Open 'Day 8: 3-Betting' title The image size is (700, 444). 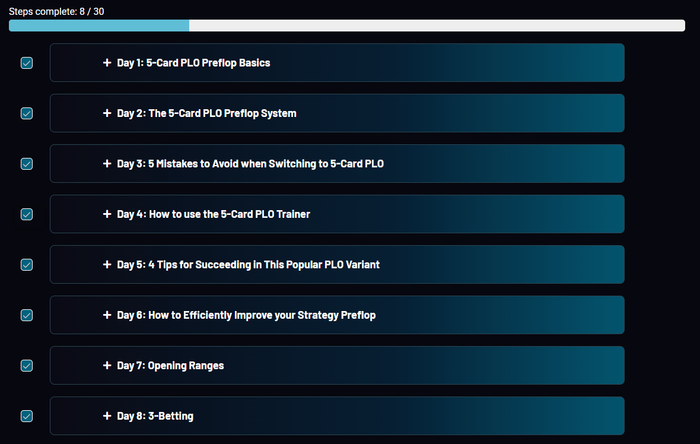point(155,416)
